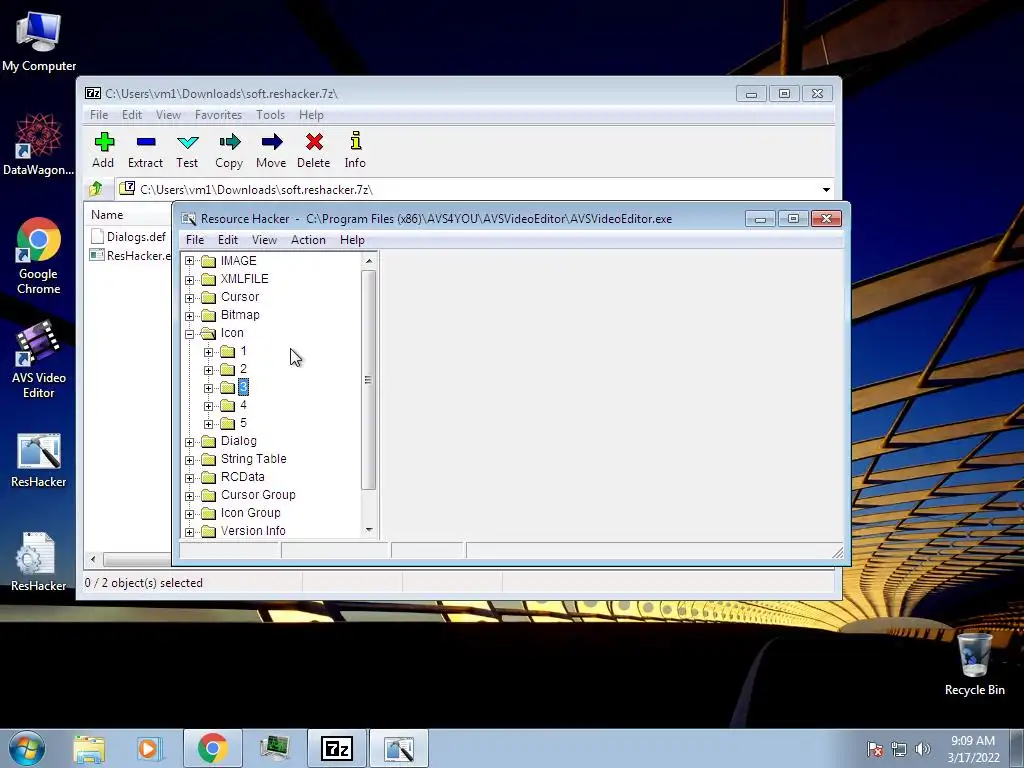The width and height of the screenshot is (1024, 768).
Task: Expand Icon subfolder 1
Action: click(x=208, y=352)
